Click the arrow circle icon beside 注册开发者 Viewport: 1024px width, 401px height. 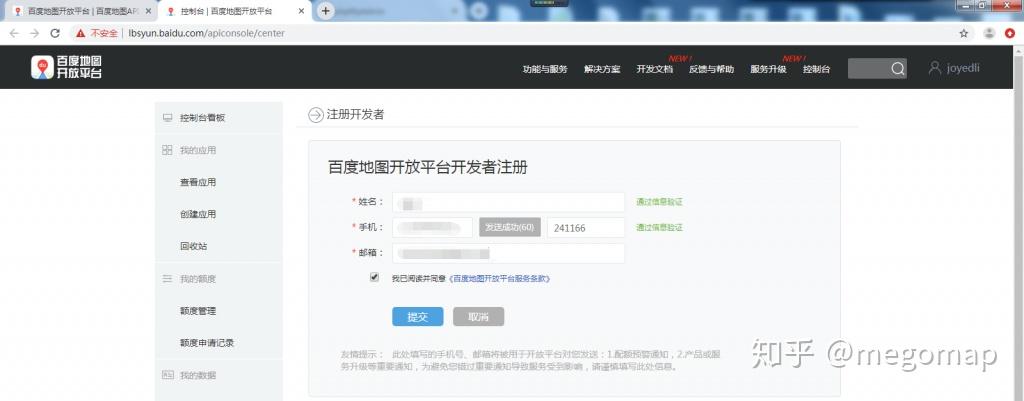click(315, 115)
